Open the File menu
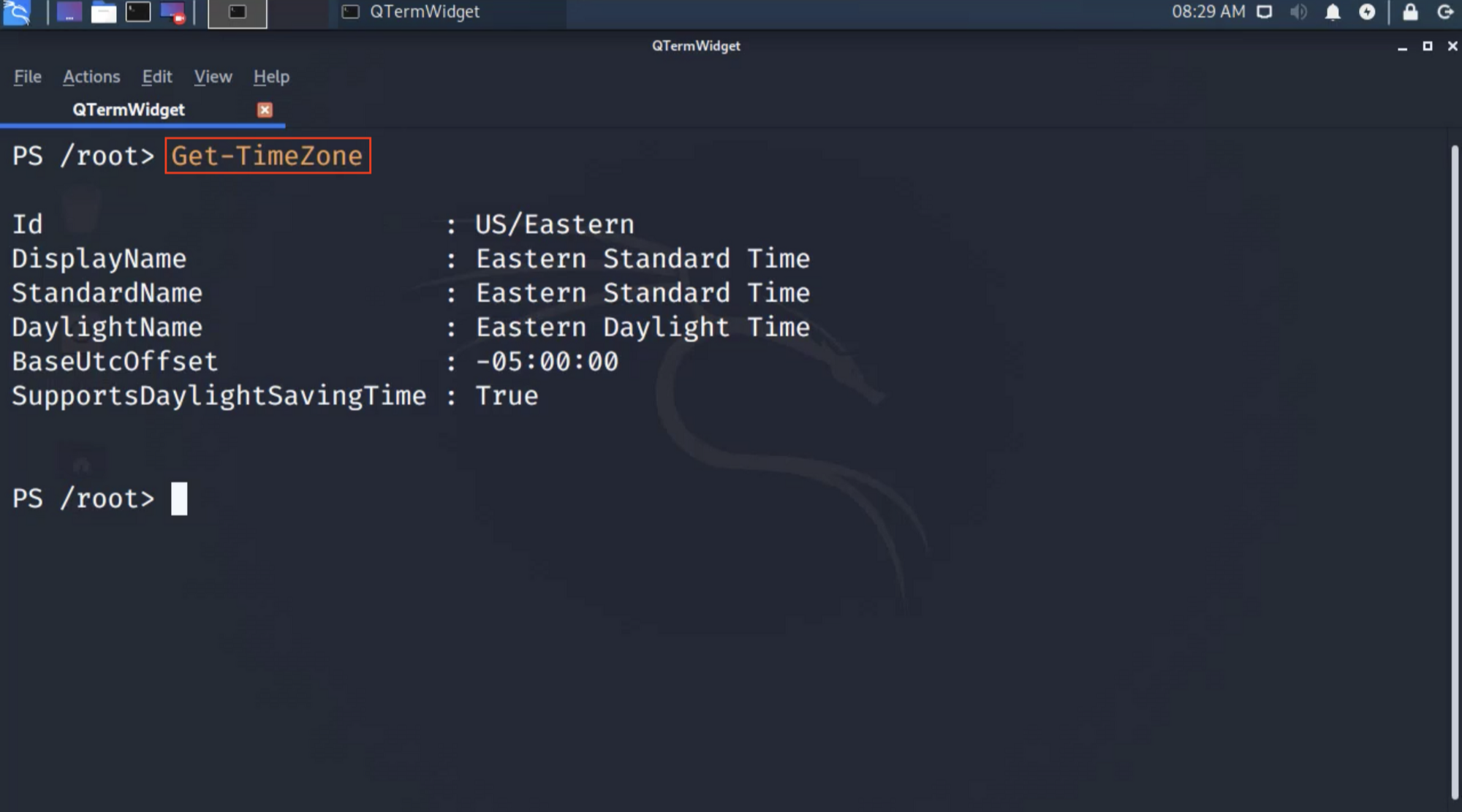This screenshot has height=812, width=1462. pyautogui.click(x=28, y=77)
